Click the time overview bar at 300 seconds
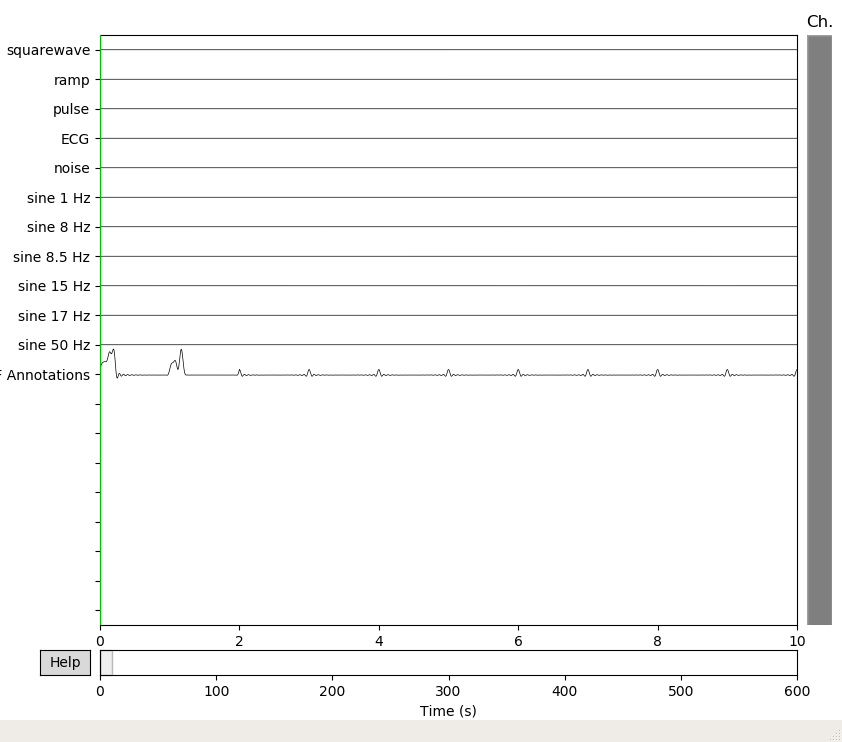This screenshot has height=742, width=842. pos(448,663)
